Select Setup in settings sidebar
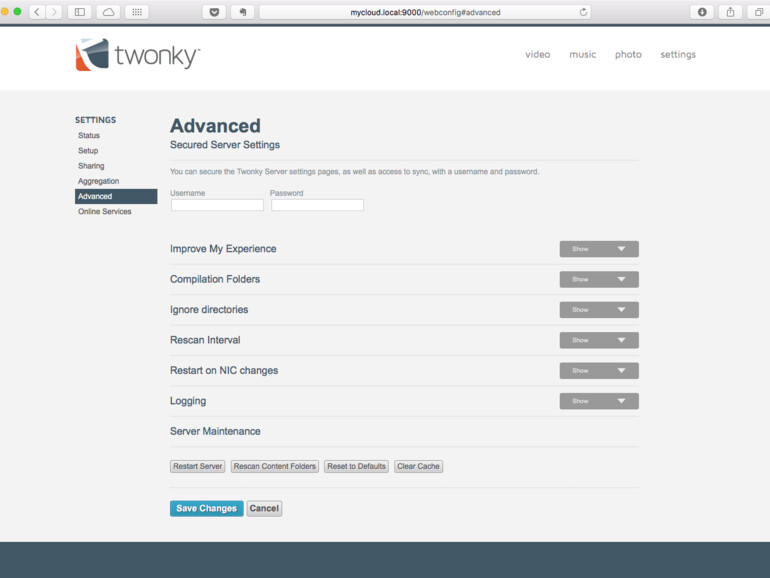The height and width of the screenshot is (578, 770). click(88, 150)
